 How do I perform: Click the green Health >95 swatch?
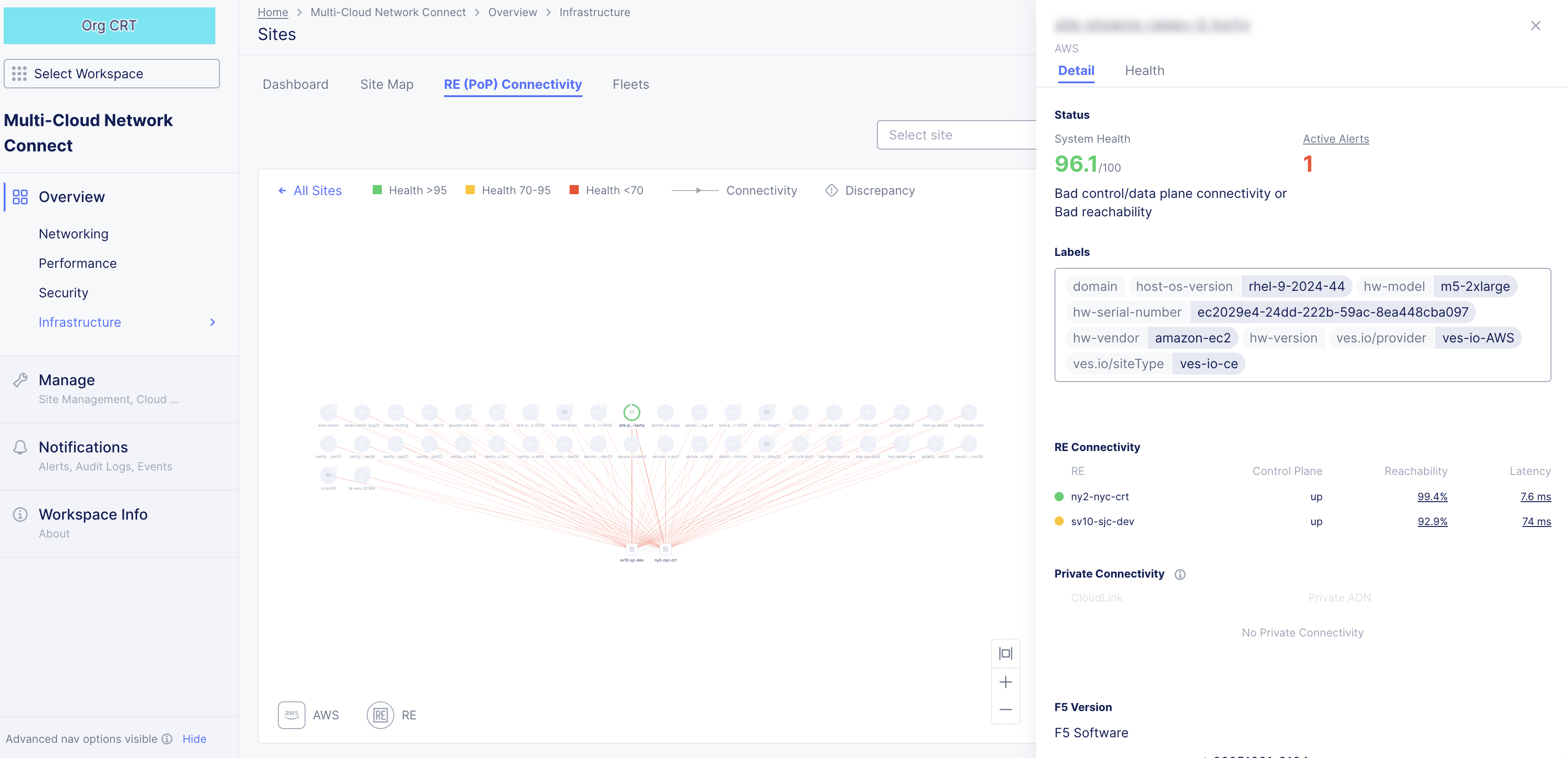pos(377,190)
